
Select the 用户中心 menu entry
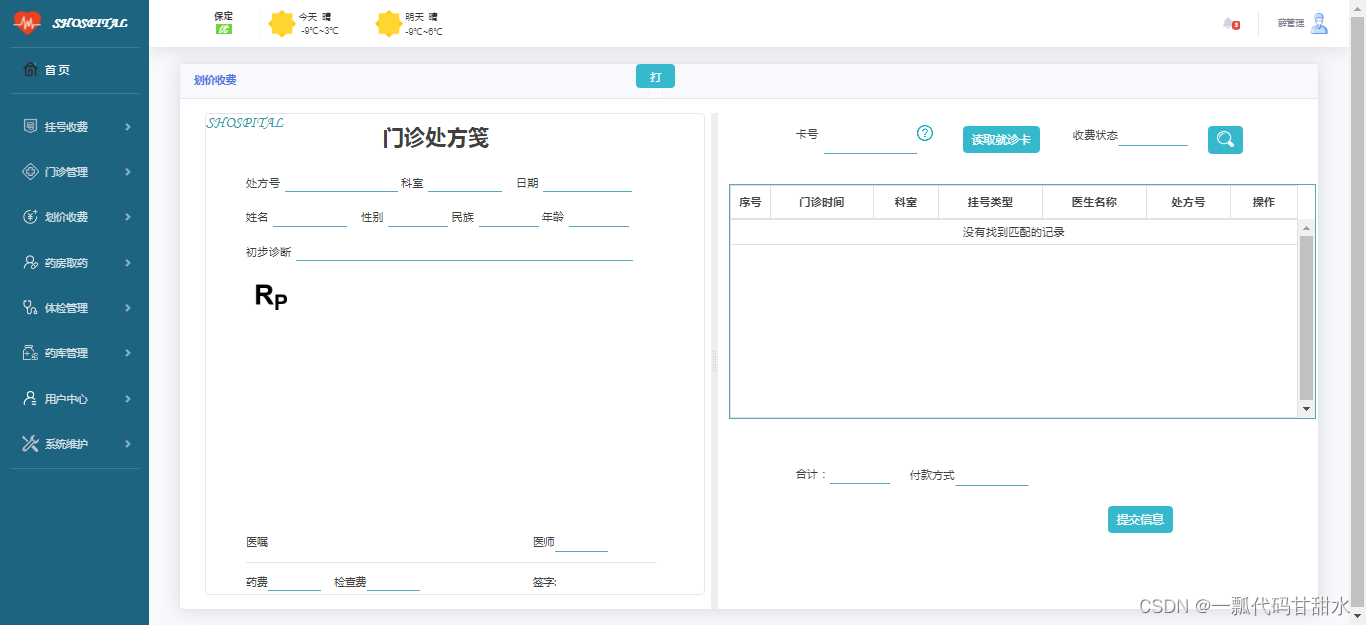click(x=80, y=398)
